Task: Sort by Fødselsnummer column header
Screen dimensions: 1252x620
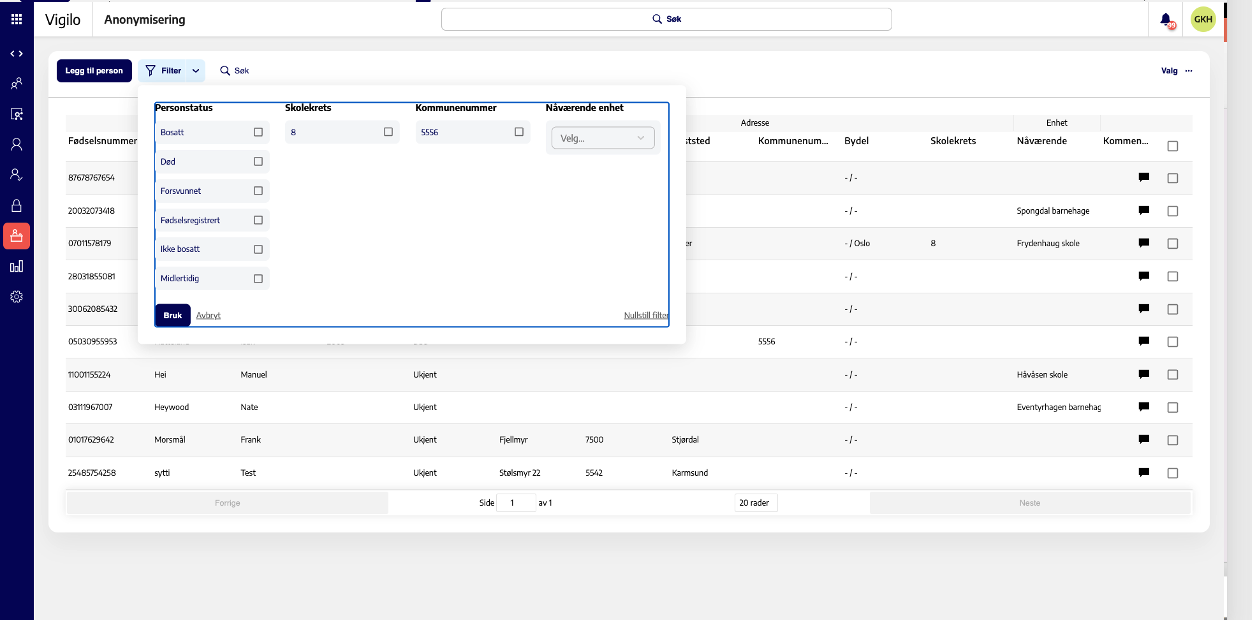Action: [x=102, y=141]
